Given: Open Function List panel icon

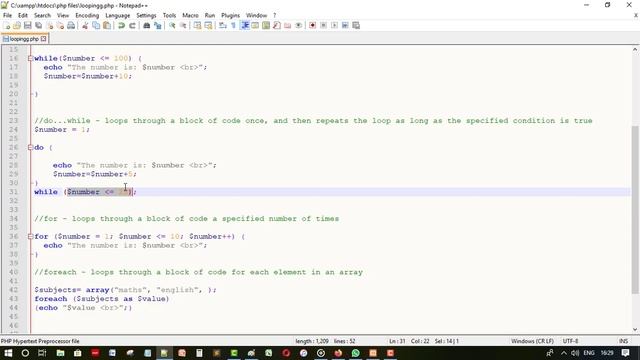Looking at the screenshot, I should [x=277, y=25].
